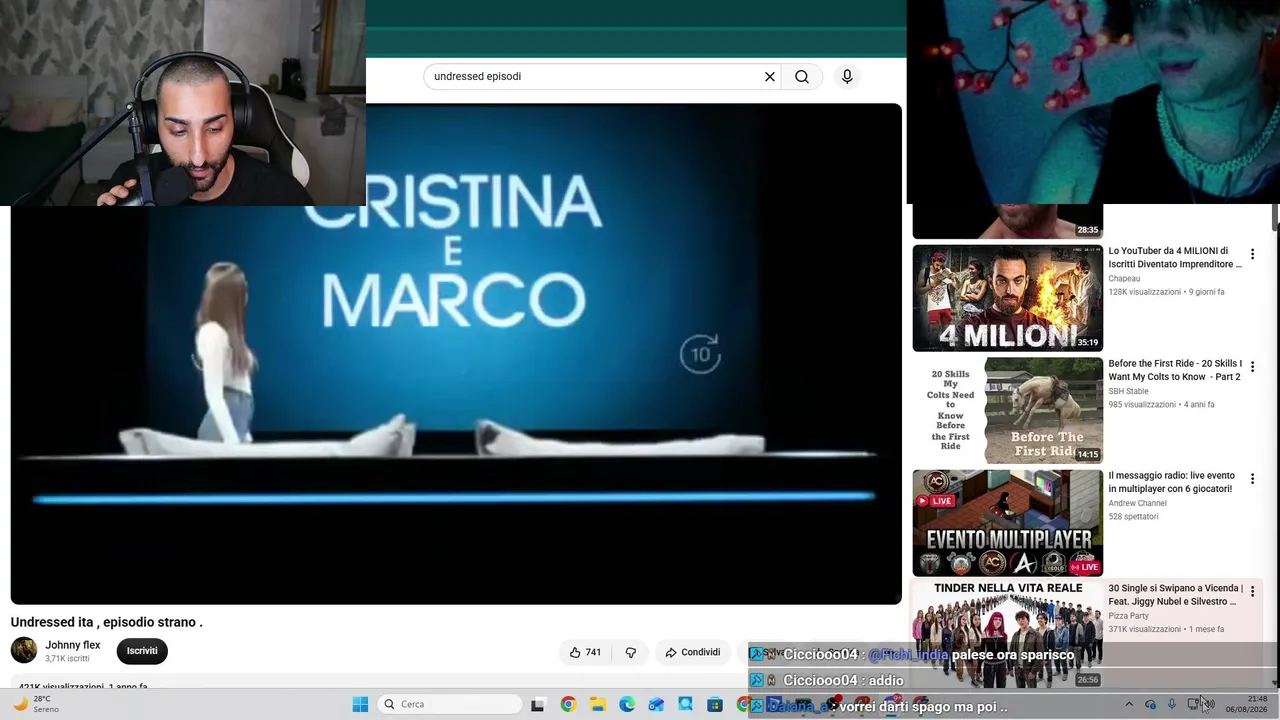Viewport: 1280px width, 720px height.
Task: Share the video via Condividi
Action: tap(693, 652)
